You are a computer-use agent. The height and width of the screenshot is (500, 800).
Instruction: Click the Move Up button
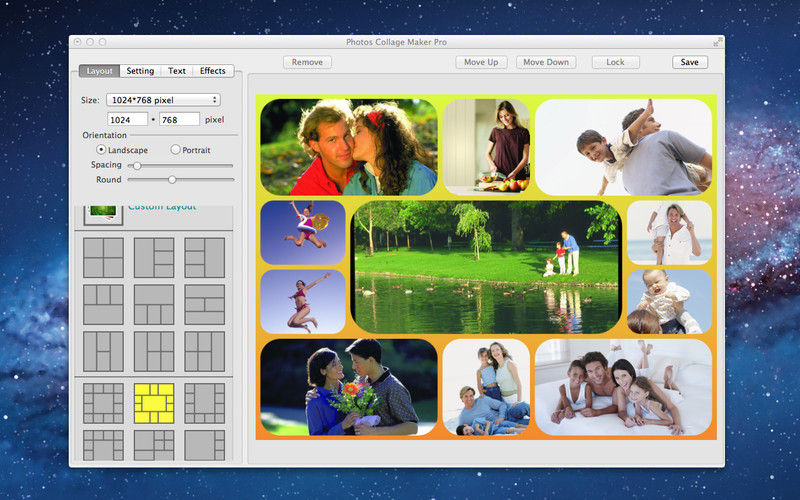pos(481,62)
